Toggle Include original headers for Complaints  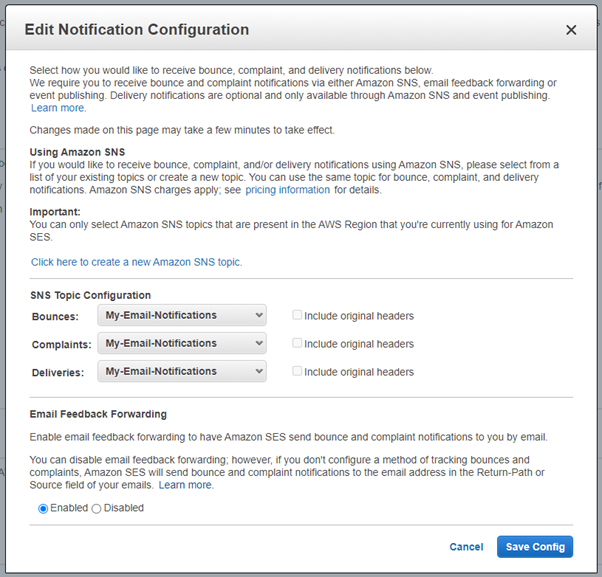[297, 344]
